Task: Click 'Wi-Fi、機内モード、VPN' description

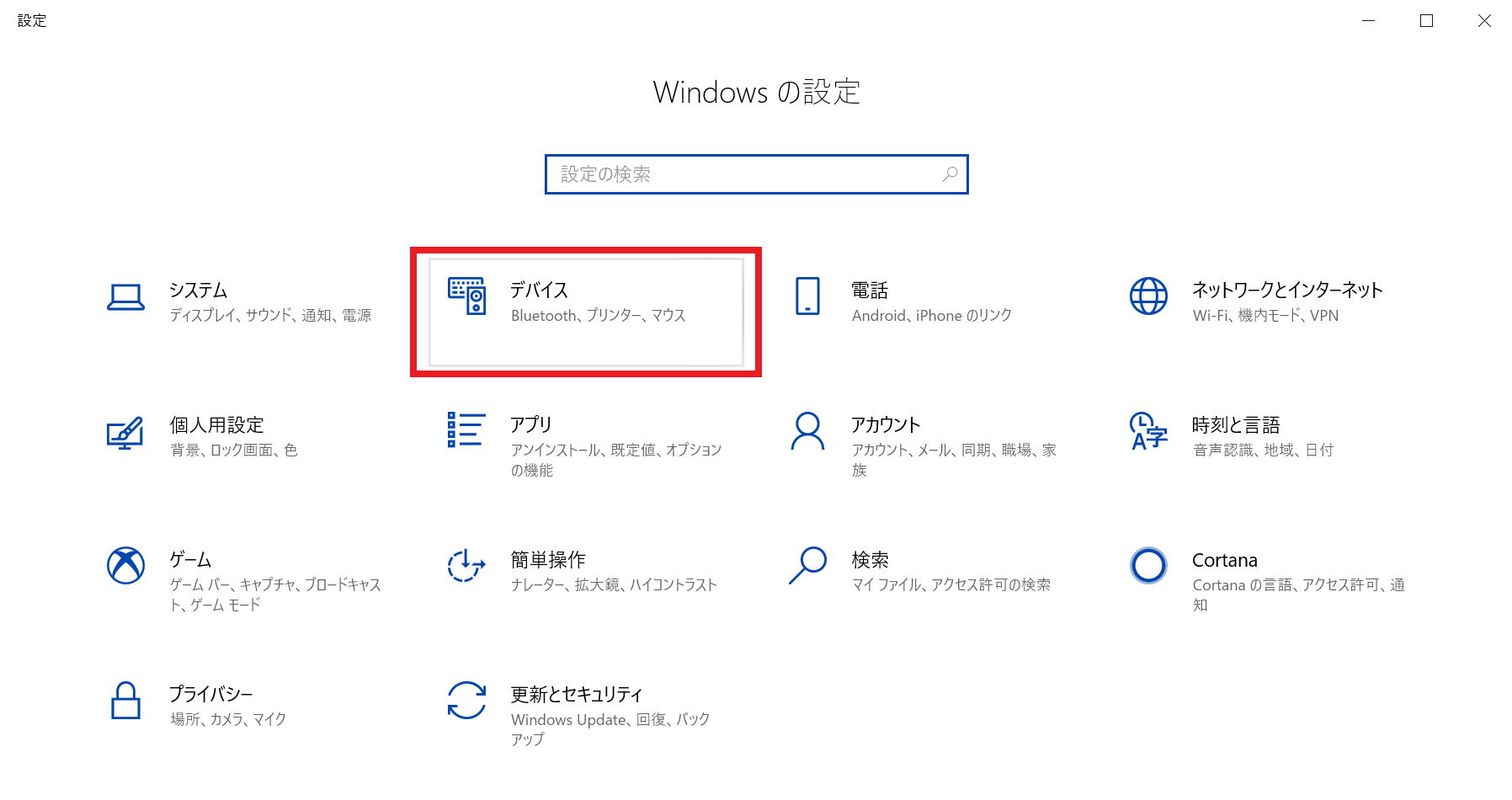Action: 1265,316
